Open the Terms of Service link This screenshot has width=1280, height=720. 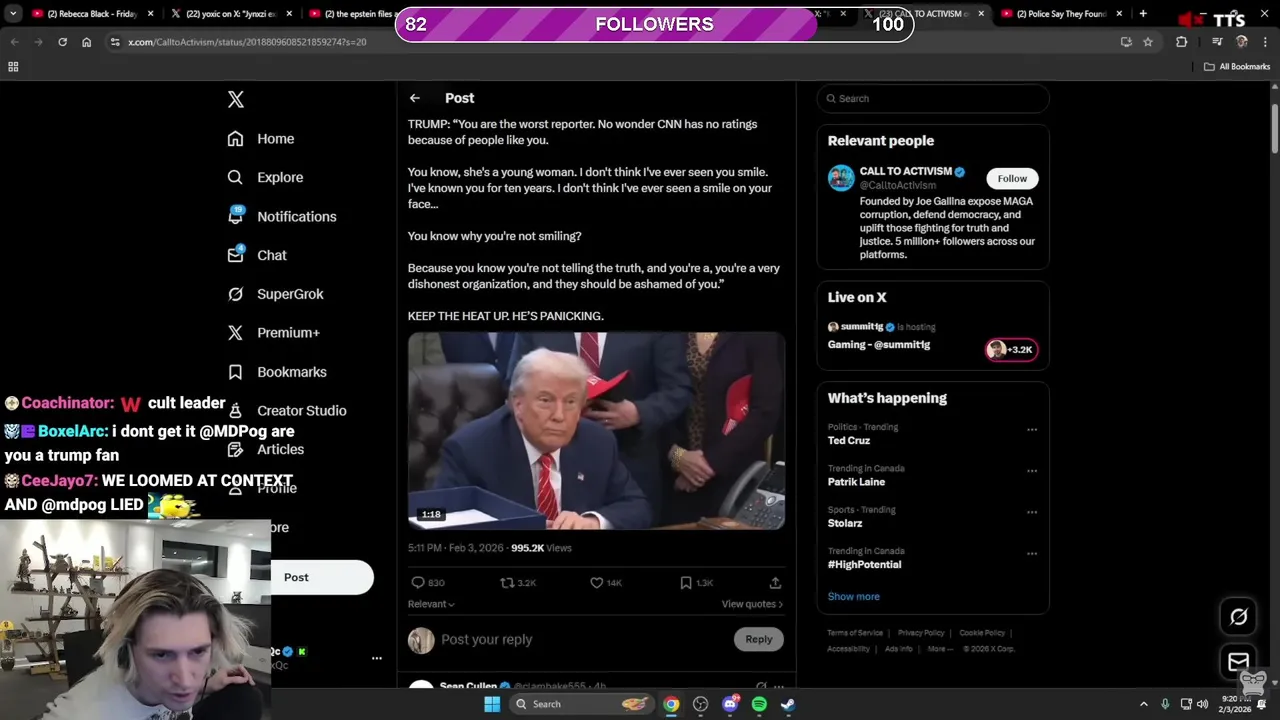[x=855, y=633]
